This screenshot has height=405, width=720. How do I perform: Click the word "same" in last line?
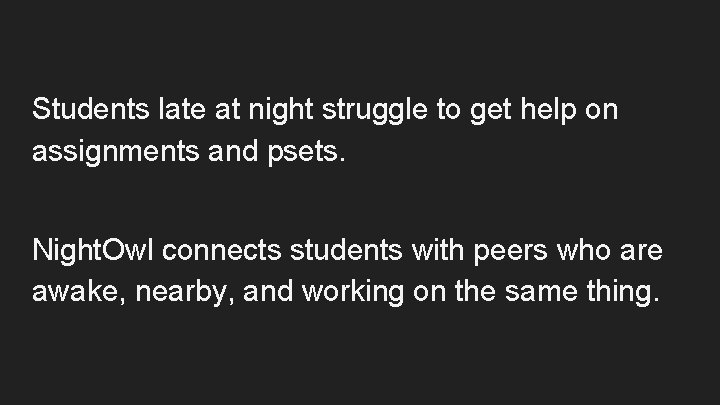coord(541,293)
